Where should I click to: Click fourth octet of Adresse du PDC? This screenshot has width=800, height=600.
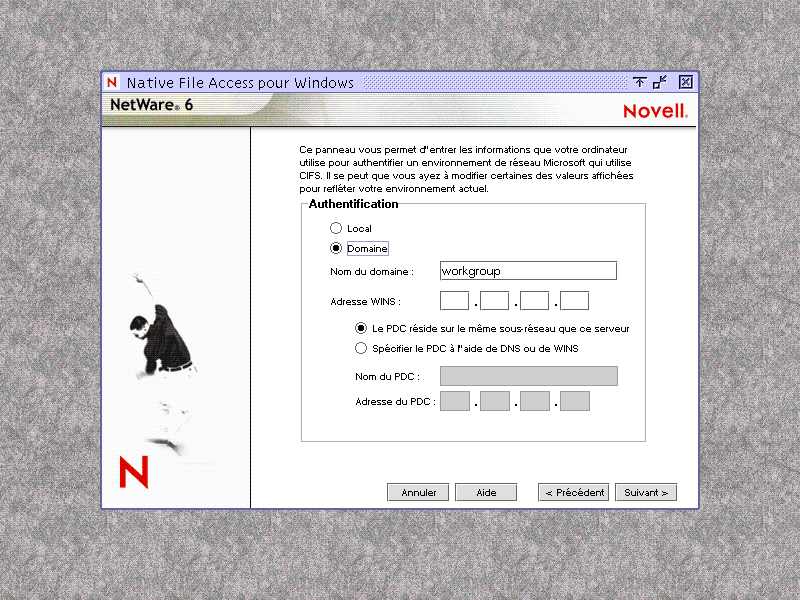tap(575, 401)
